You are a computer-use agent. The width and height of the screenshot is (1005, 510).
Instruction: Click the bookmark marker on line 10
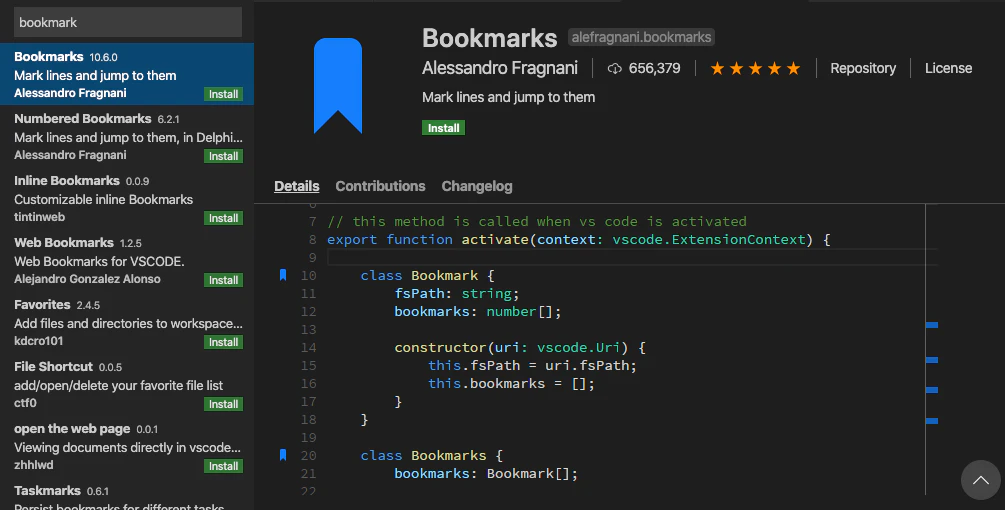(x=283, y=276)
